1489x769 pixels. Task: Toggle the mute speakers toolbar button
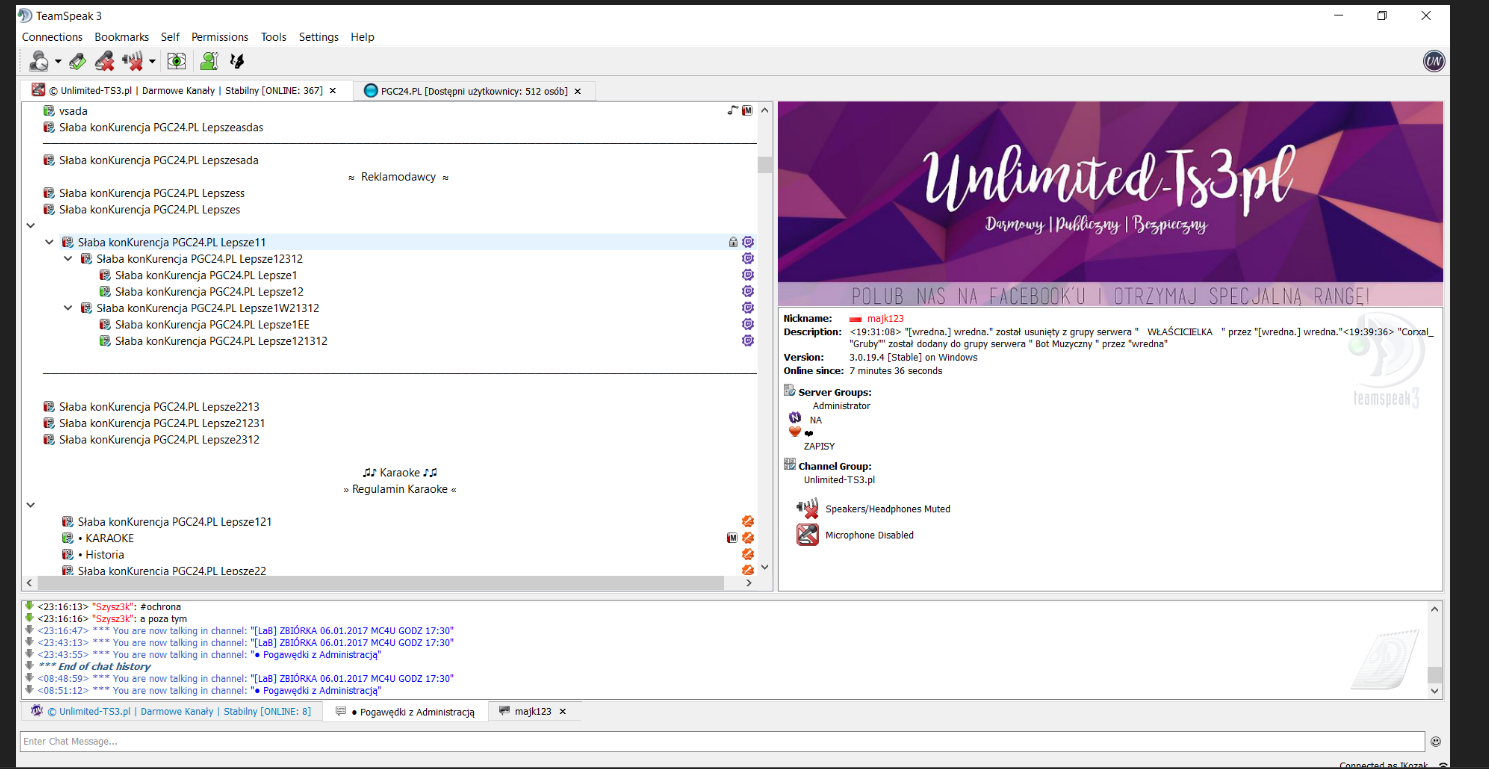pyautogui.click(x=132, y=61)
